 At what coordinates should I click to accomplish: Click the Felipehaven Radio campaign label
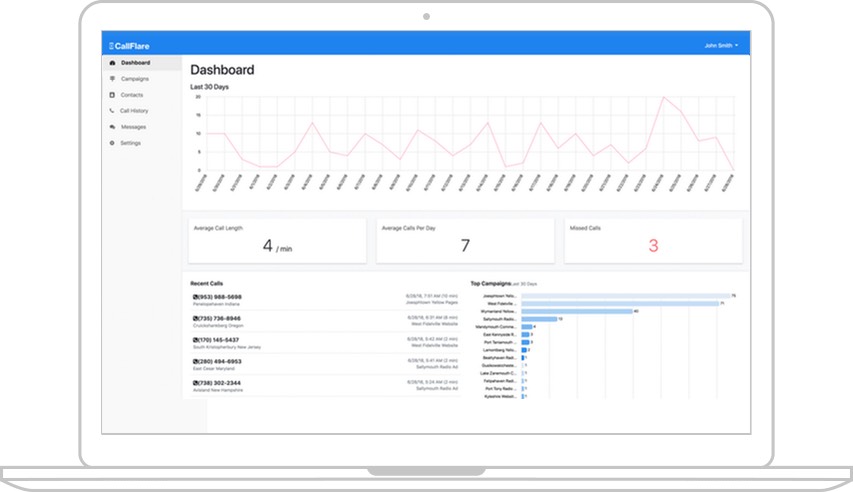500,381
